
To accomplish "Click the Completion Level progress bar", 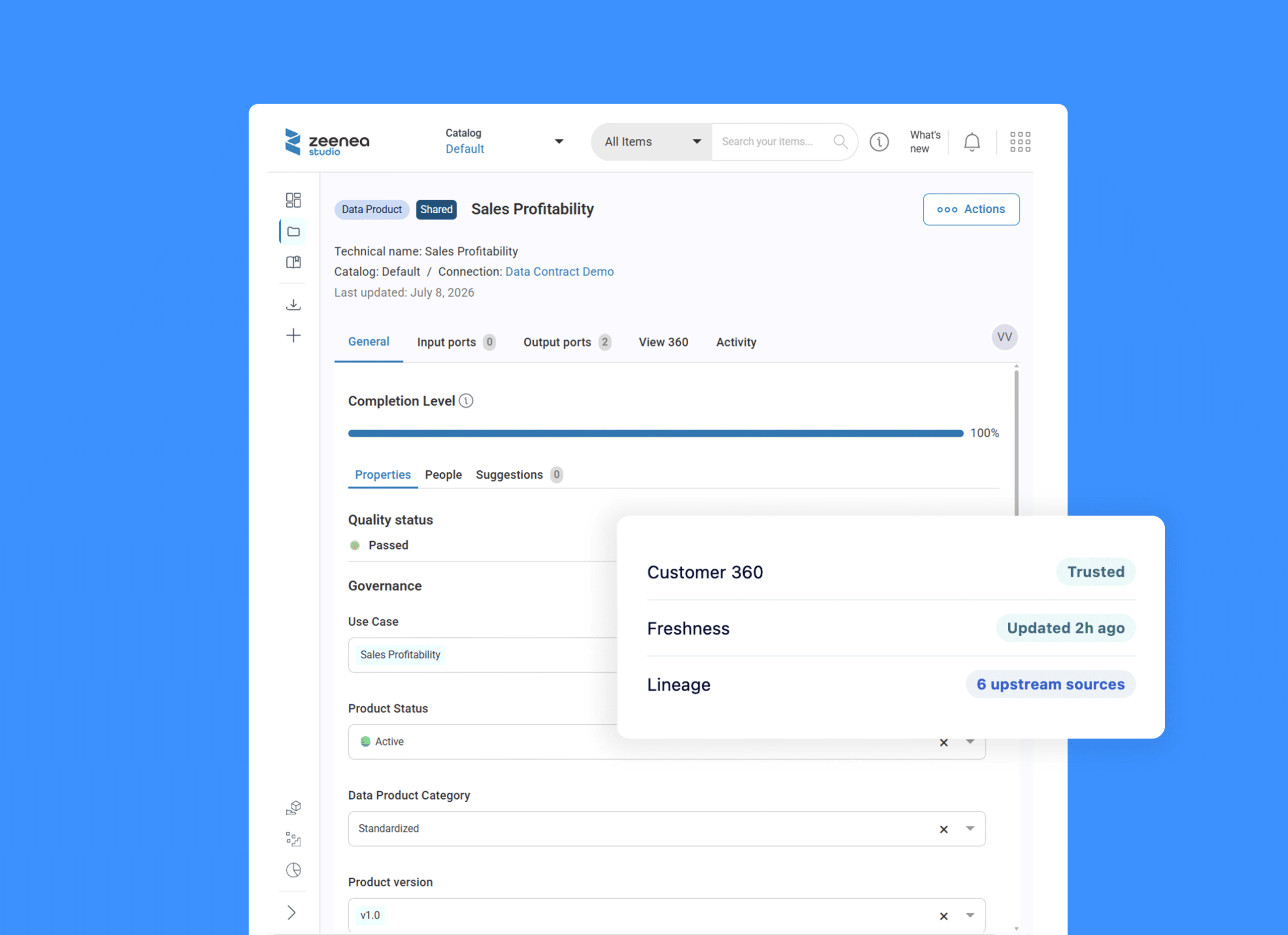I will pos(656,433).
